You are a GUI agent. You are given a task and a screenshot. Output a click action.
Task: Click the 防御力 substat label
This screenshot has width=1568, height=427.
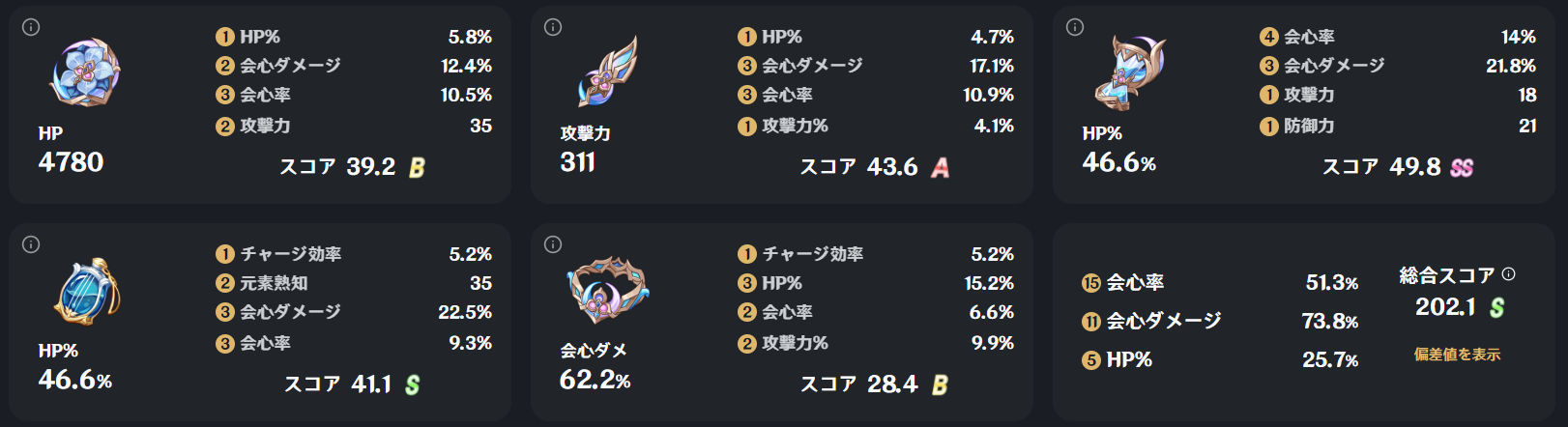[x=1309, y=126]
